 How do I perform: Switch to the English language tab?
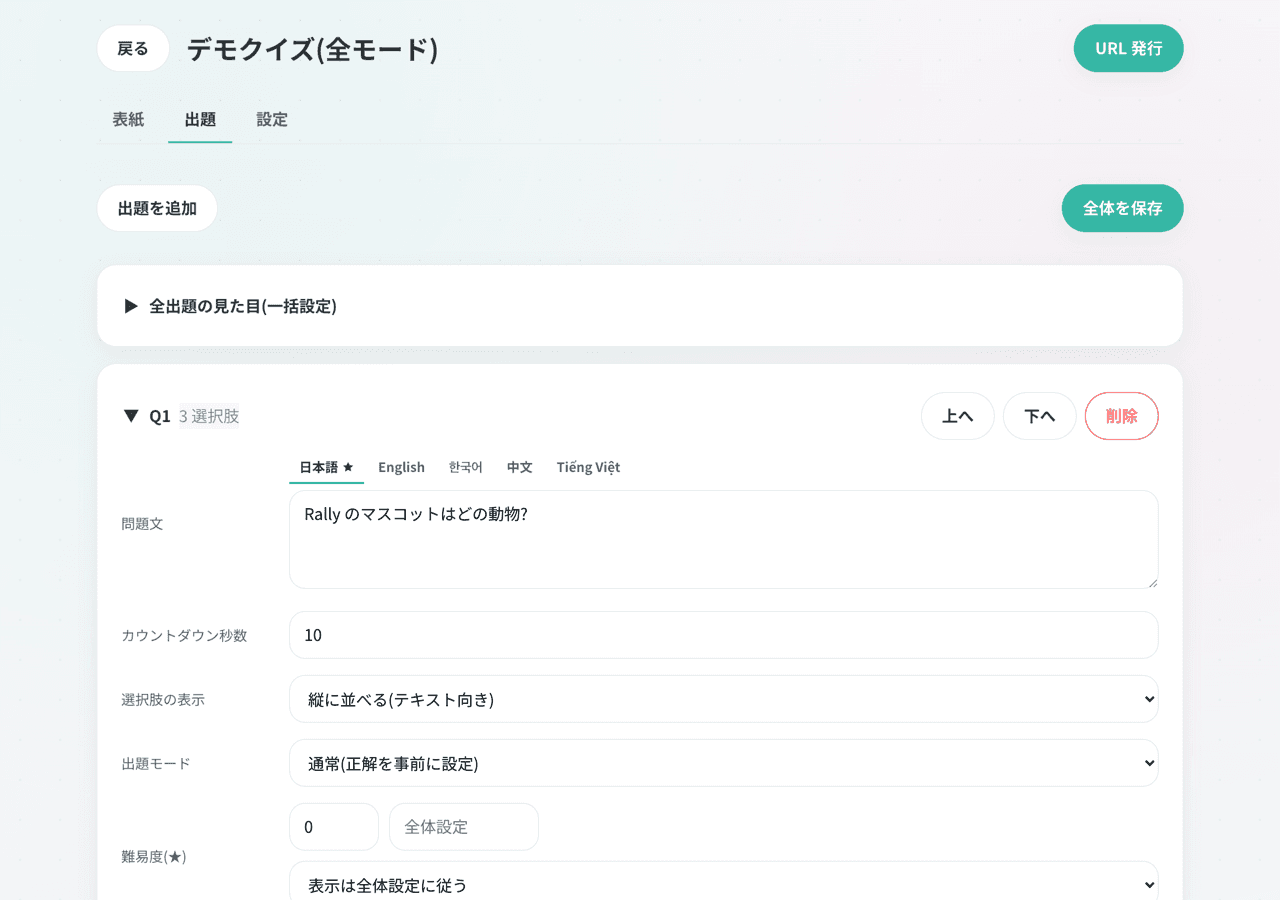click(401, 467)
